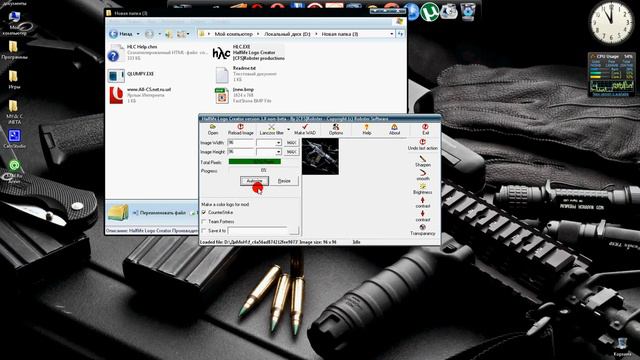This screenshot has height=360, width=640.
Task: Click Undo last action icon
Action: 422,144
